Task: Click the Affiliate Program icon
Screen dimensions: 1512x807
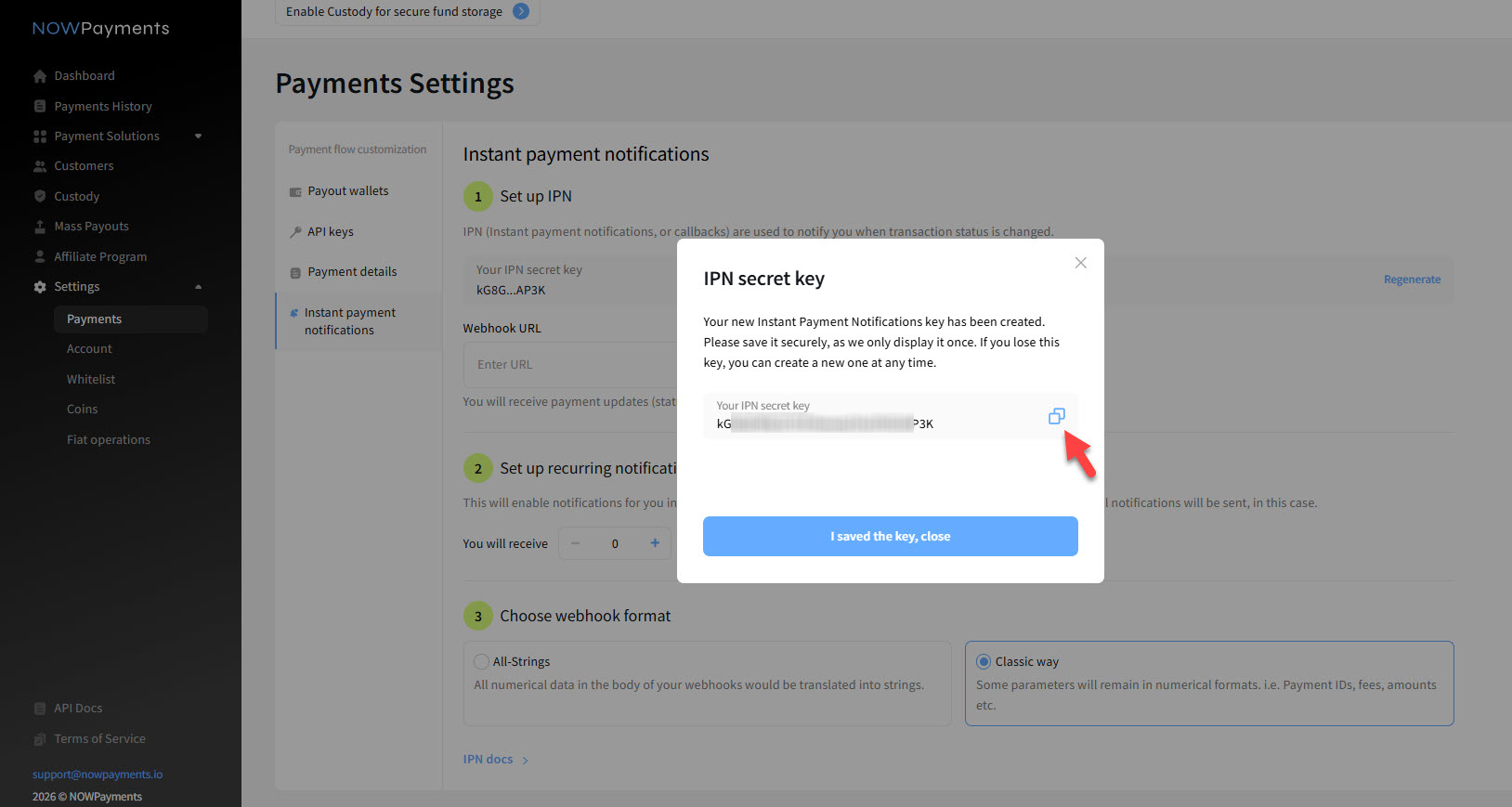Action: (40, 257)
